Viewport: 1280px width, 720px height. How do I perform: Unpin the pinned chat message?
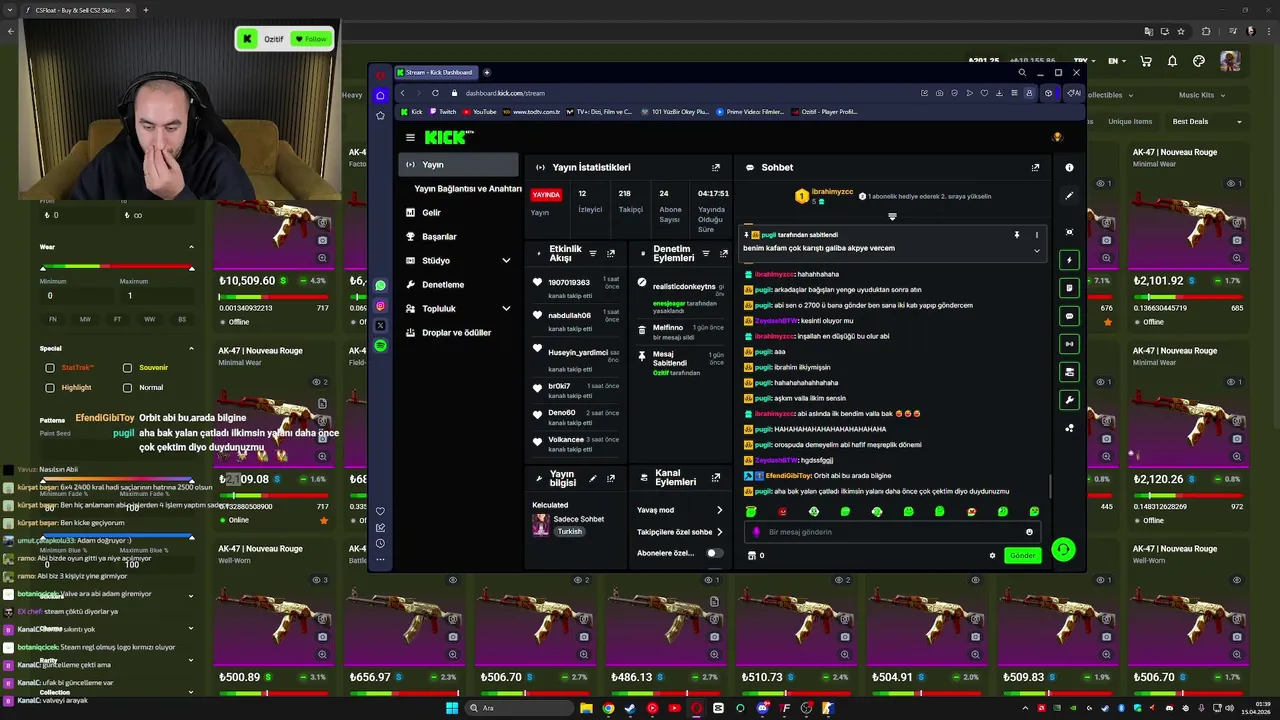(x=1017, y=235)
